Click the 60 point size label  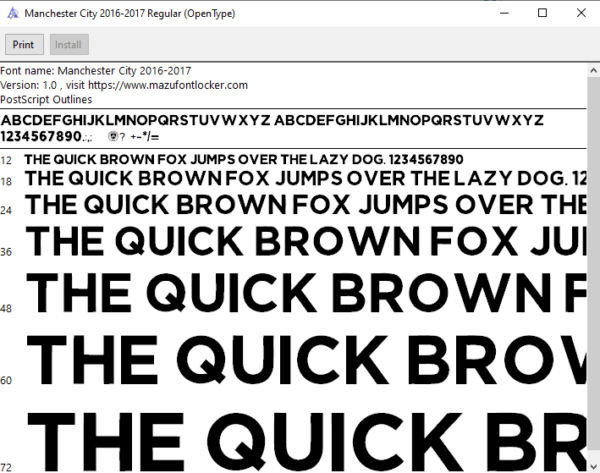coord(6,380)
